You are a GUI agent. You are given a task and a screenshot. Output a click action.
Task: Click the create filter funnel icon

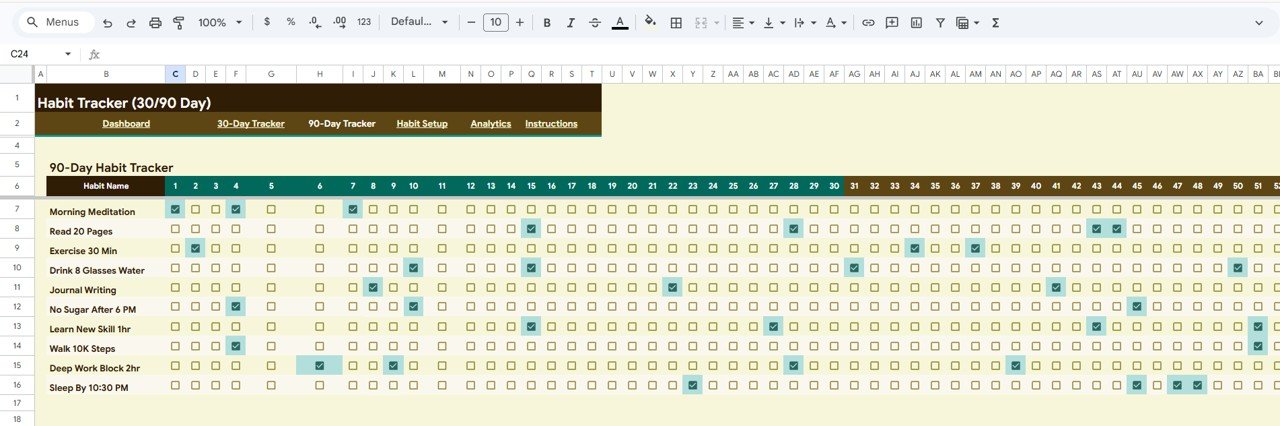[940, 22]
